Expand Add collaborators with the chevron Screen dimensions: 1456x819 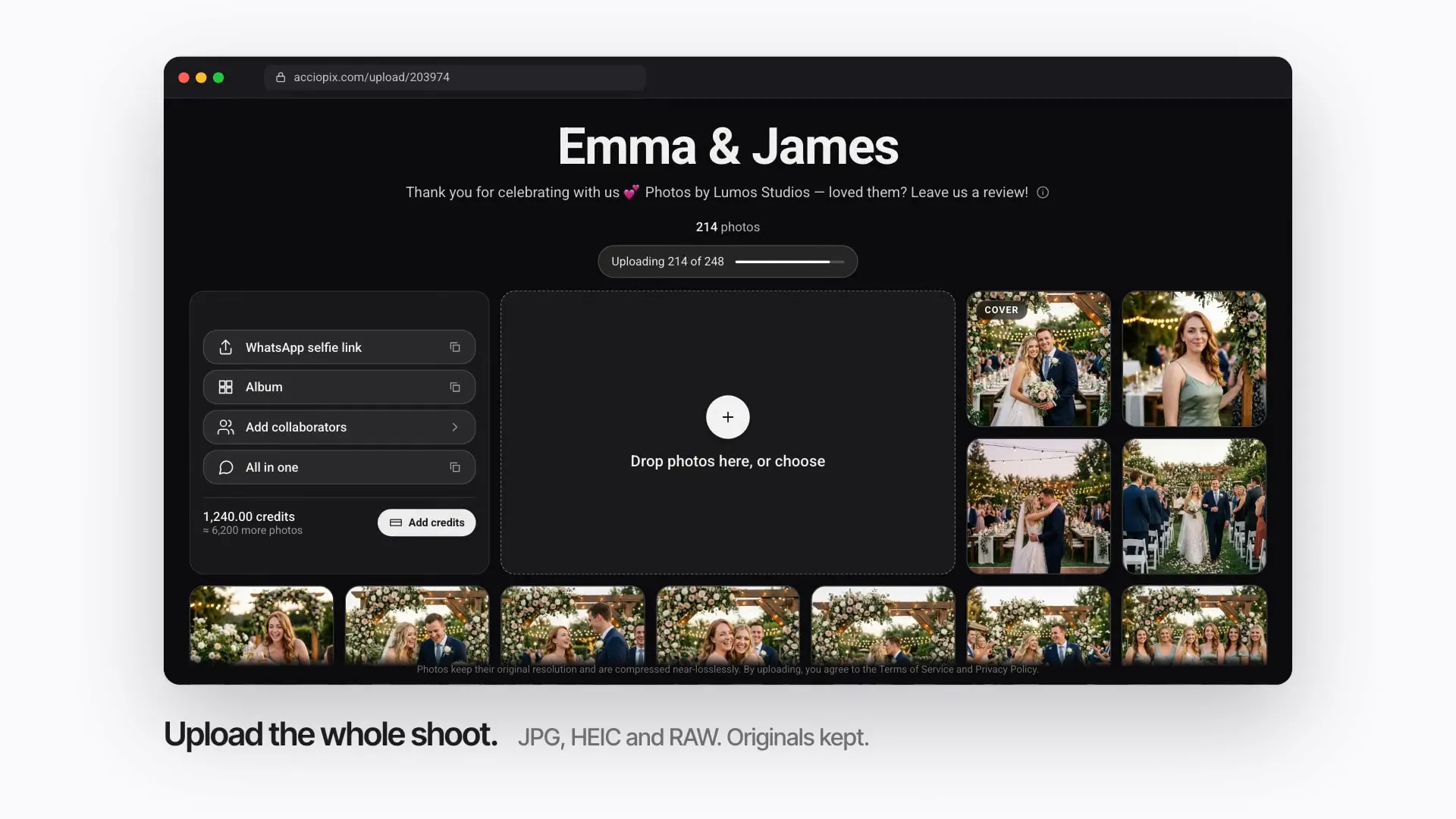click(455, 428)
